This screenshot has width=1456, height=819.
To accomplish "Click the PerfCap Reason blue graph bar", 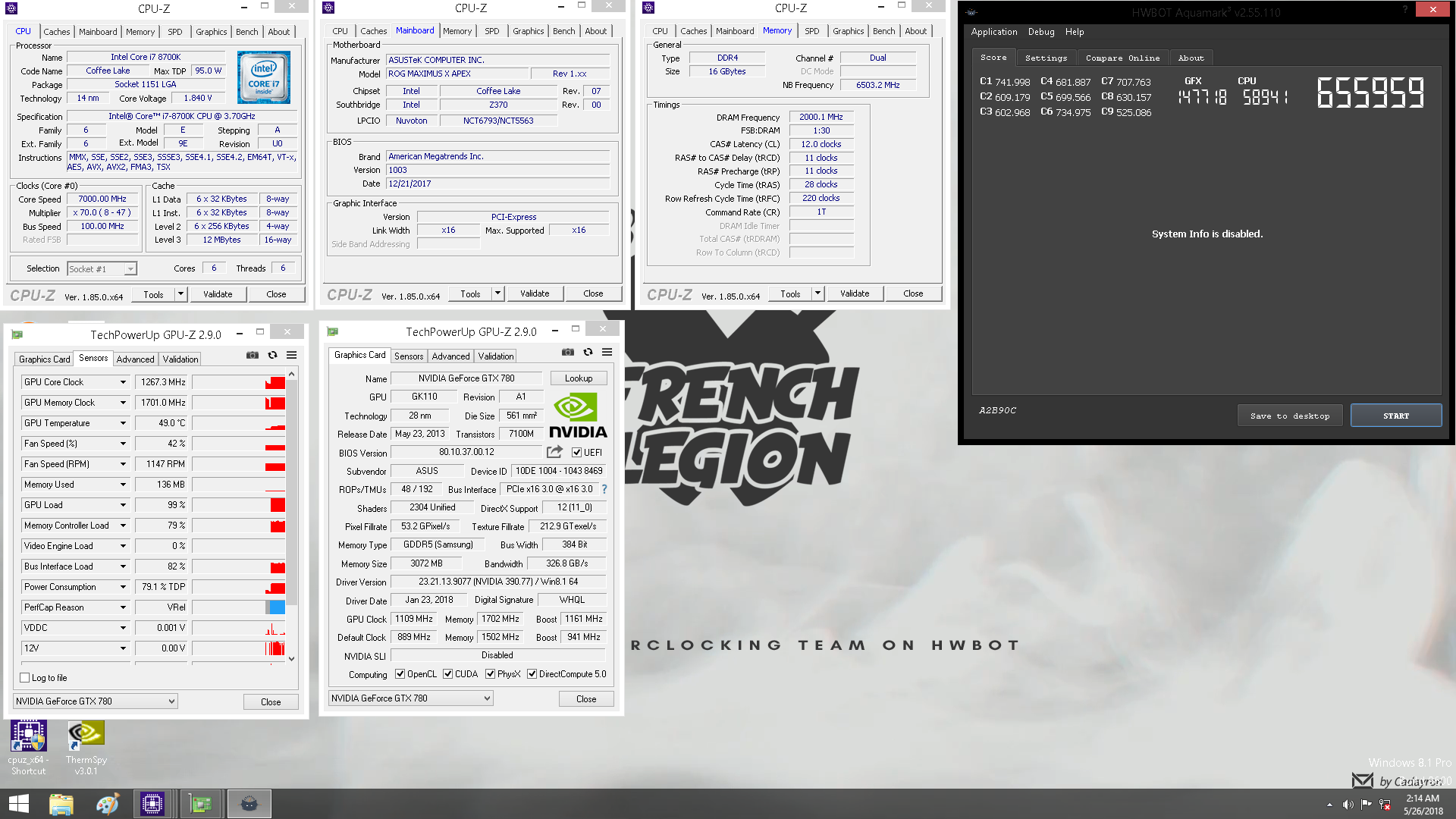I will pos(277,607).
